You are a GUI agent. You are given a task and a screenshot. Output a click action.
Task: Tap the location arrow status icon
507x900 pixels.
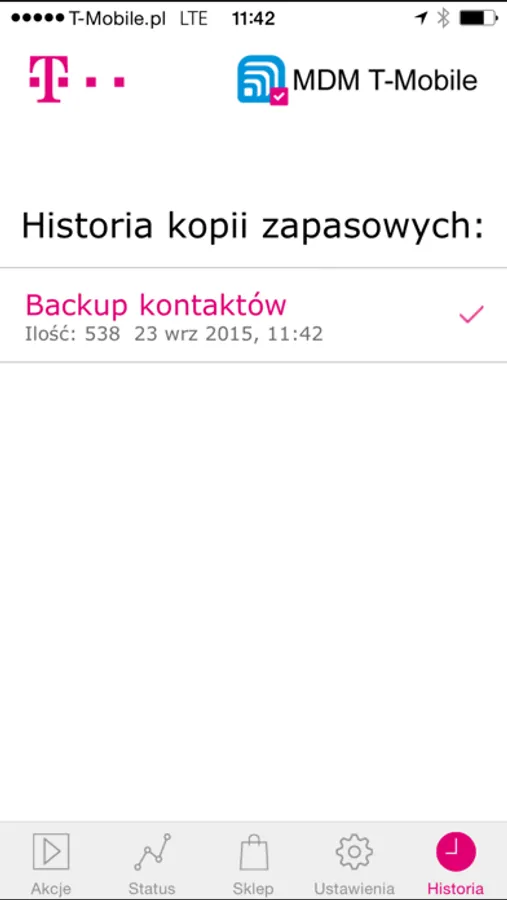(421, 18)
